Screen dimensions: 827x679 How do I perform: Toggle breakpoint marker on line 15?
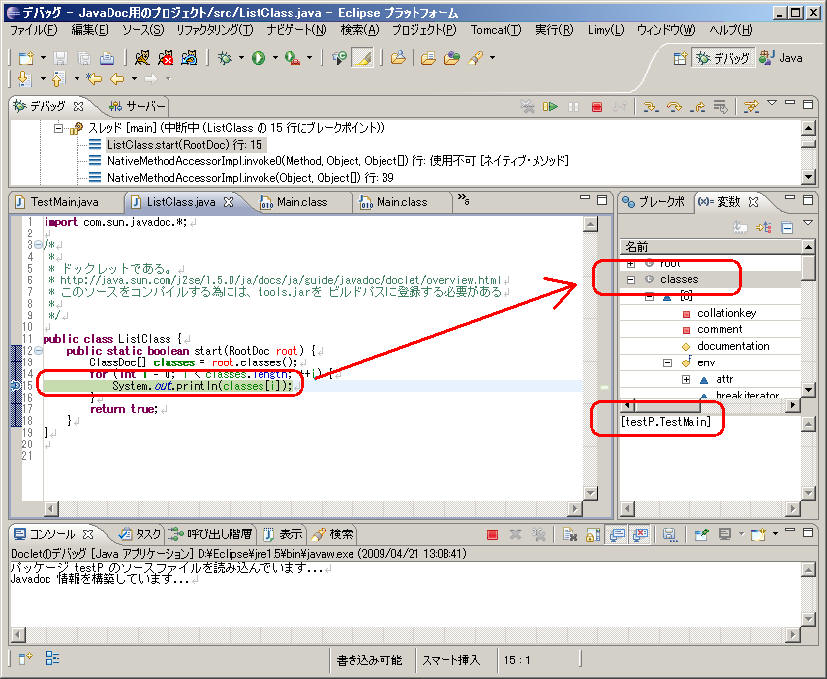point(15,386)
